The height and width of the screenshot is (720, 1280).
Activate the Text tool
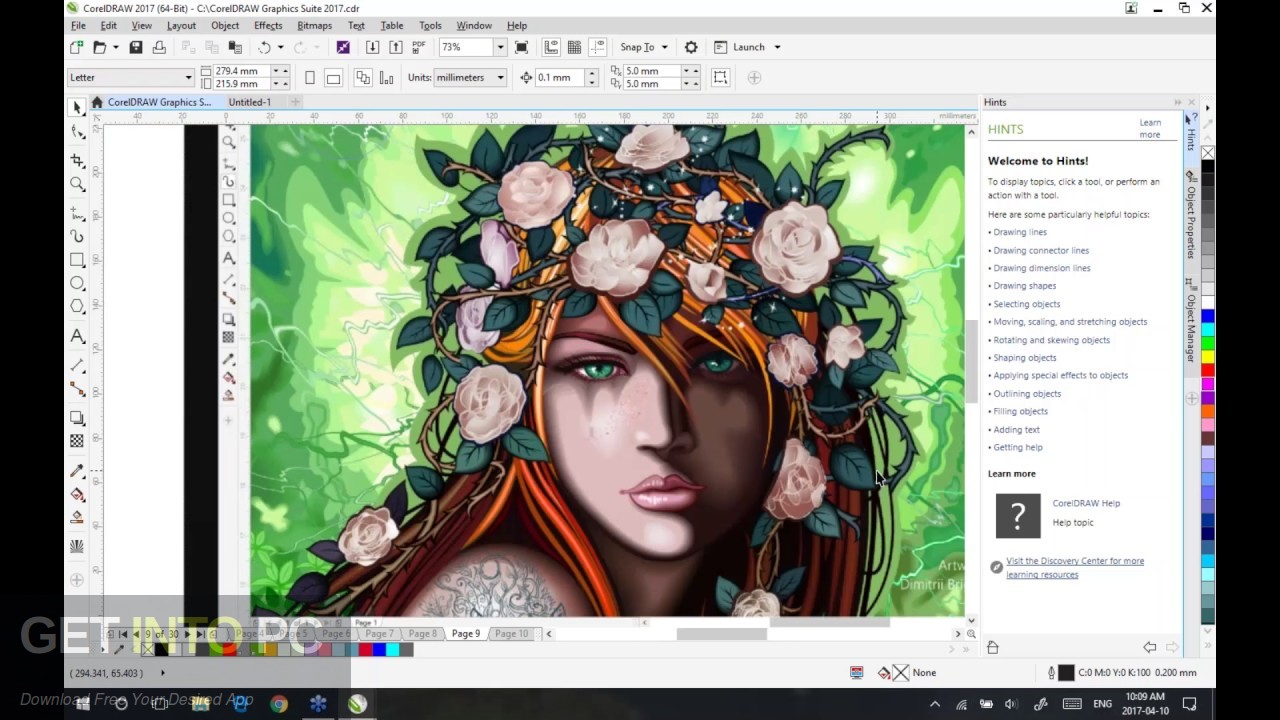pyautogui.click(x=77, y=337)
